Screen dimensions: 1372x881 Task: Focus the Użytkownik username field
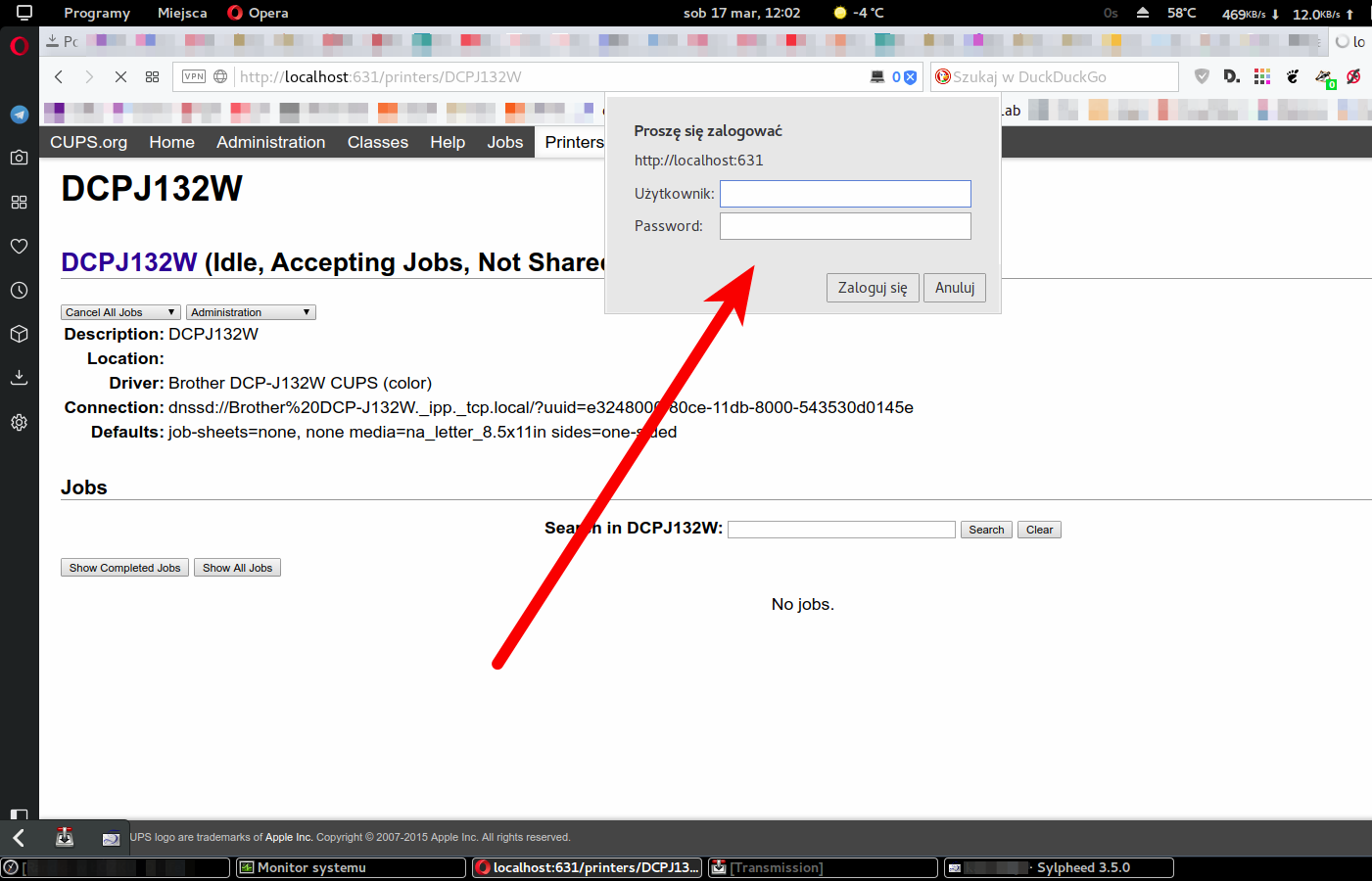point(845,194)
